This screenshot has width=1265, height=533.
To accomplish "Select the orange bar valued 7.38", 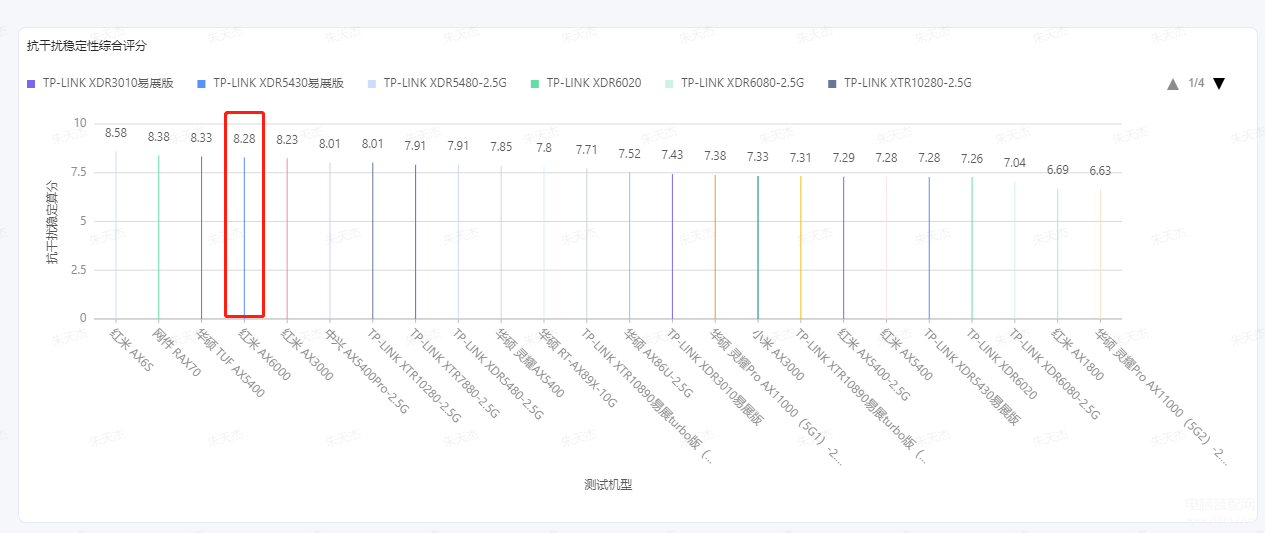I will pos(716,247).
